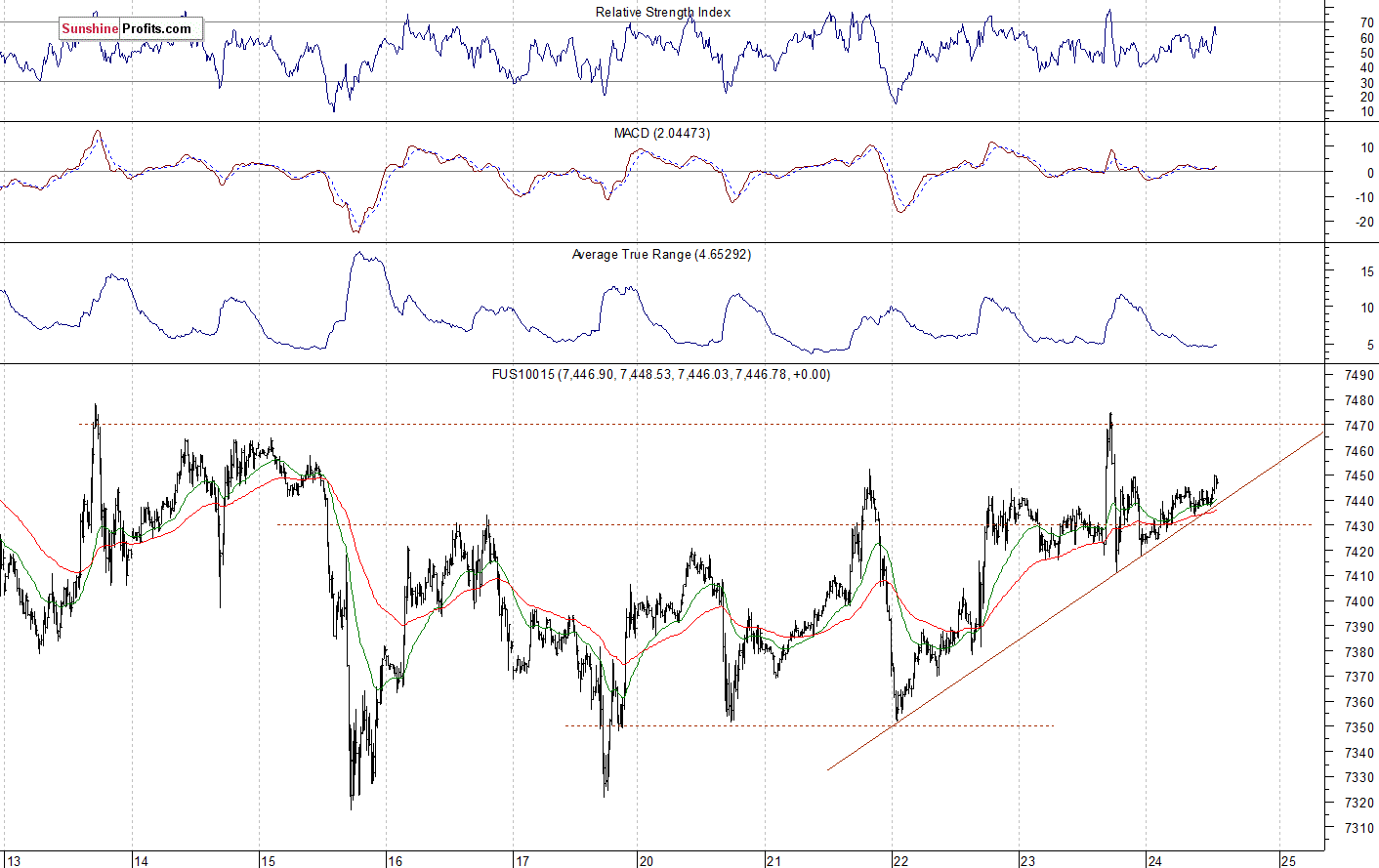1379x868 pixels.
Task: Click the date label 14 on time axis
Action: point(142,861)
